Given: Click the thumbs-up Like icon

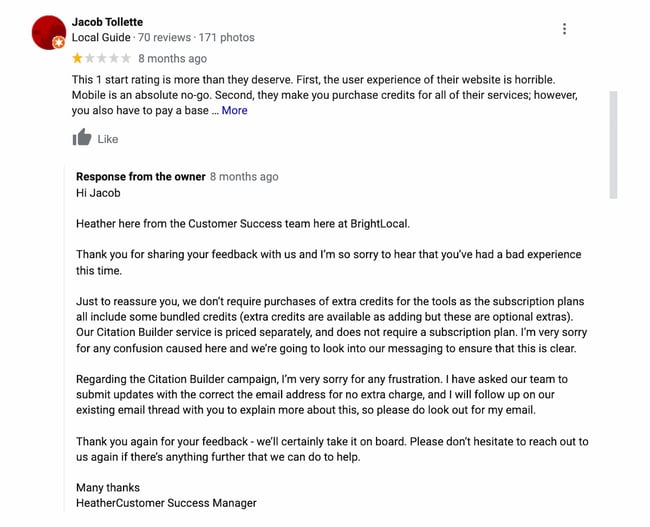Looking at the screenshot, I should tap(82, 138).
